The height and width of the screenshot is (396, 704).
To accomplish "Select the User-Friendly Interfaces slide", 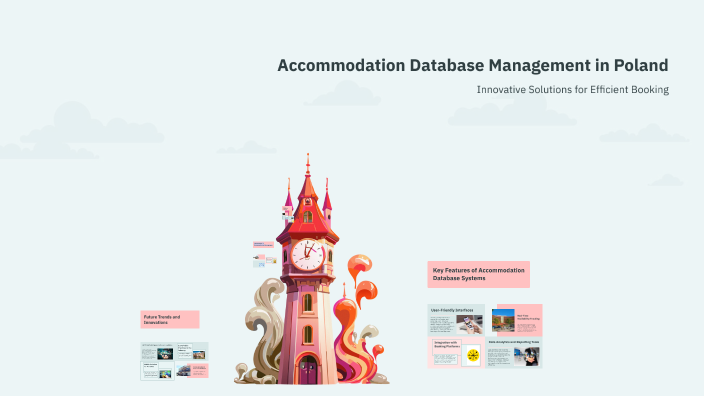I will tap(456, 320).
